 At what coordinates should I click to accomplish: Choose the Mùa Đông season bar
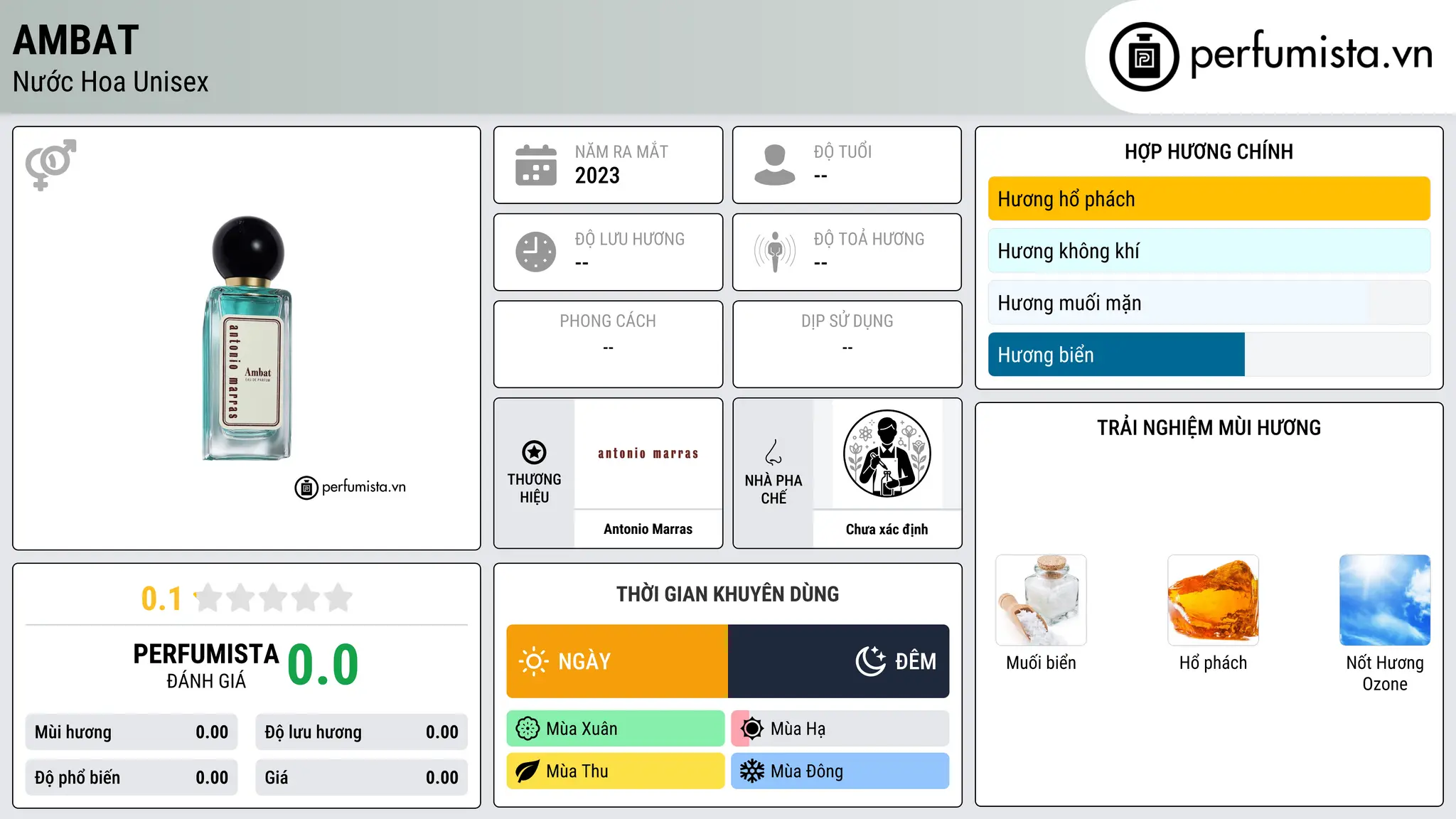[840, 771]
